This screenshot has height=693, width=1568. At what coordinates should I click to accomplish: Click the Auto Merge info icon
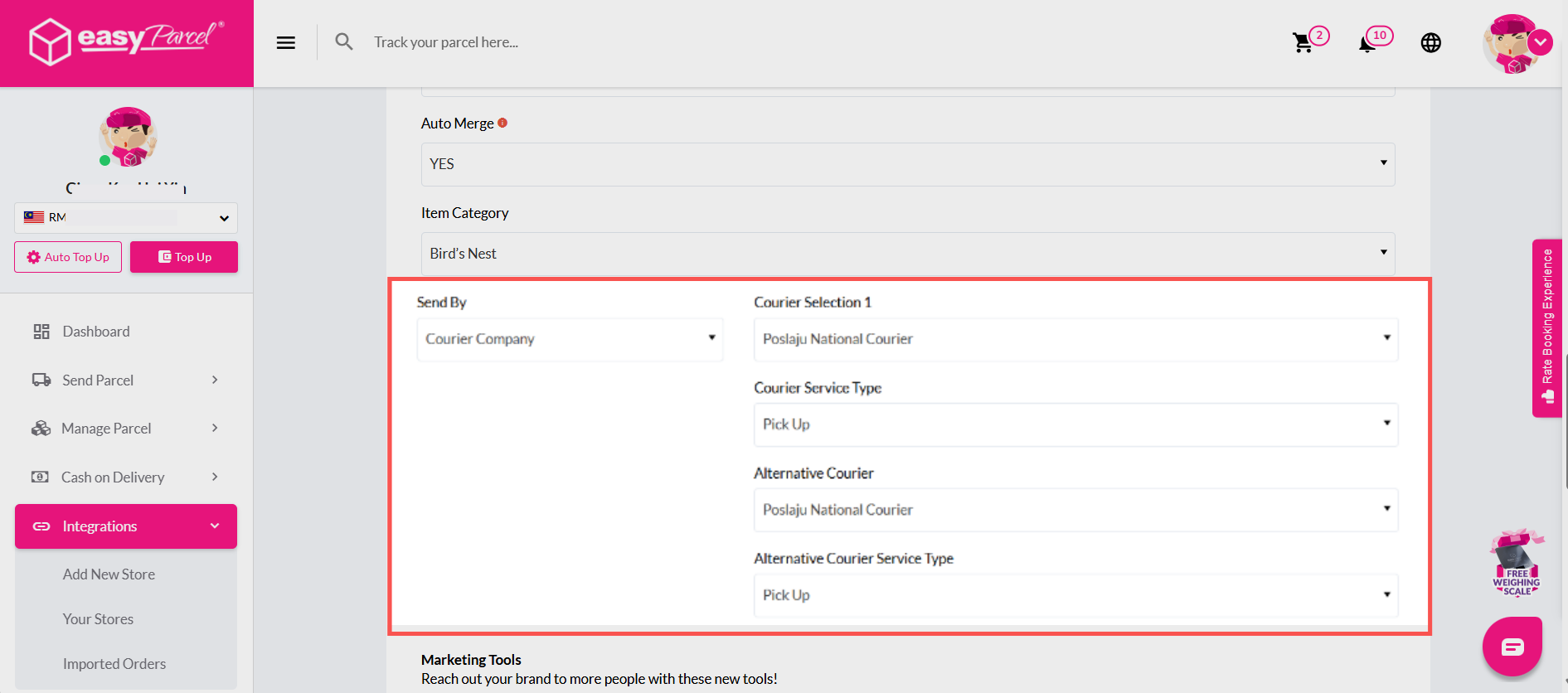[x=502, y=123]
